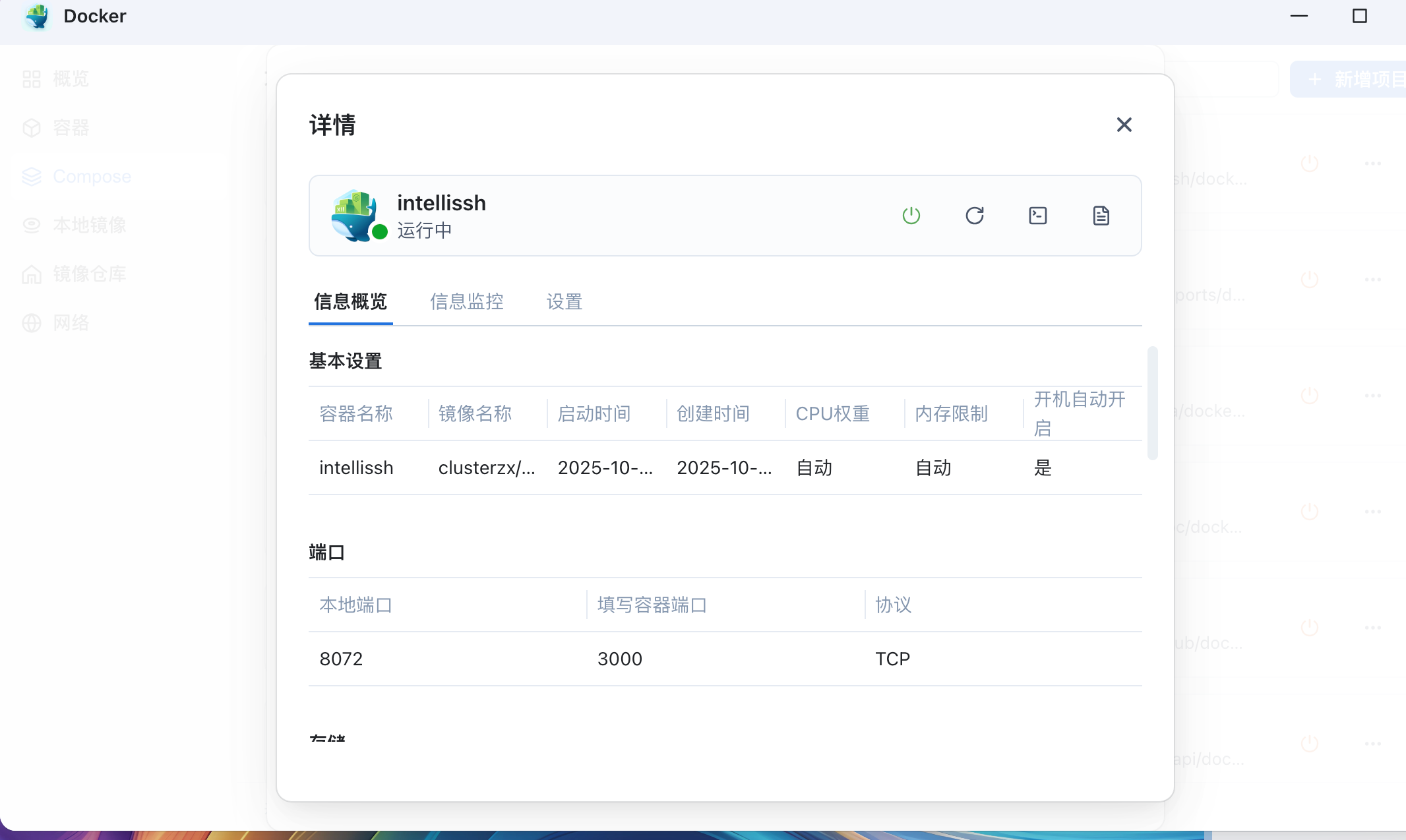Image resolution: width=1406 pixels, height=840 pixels.
Task: Click the local port 8072 cell
Action: tap(341, 659)
